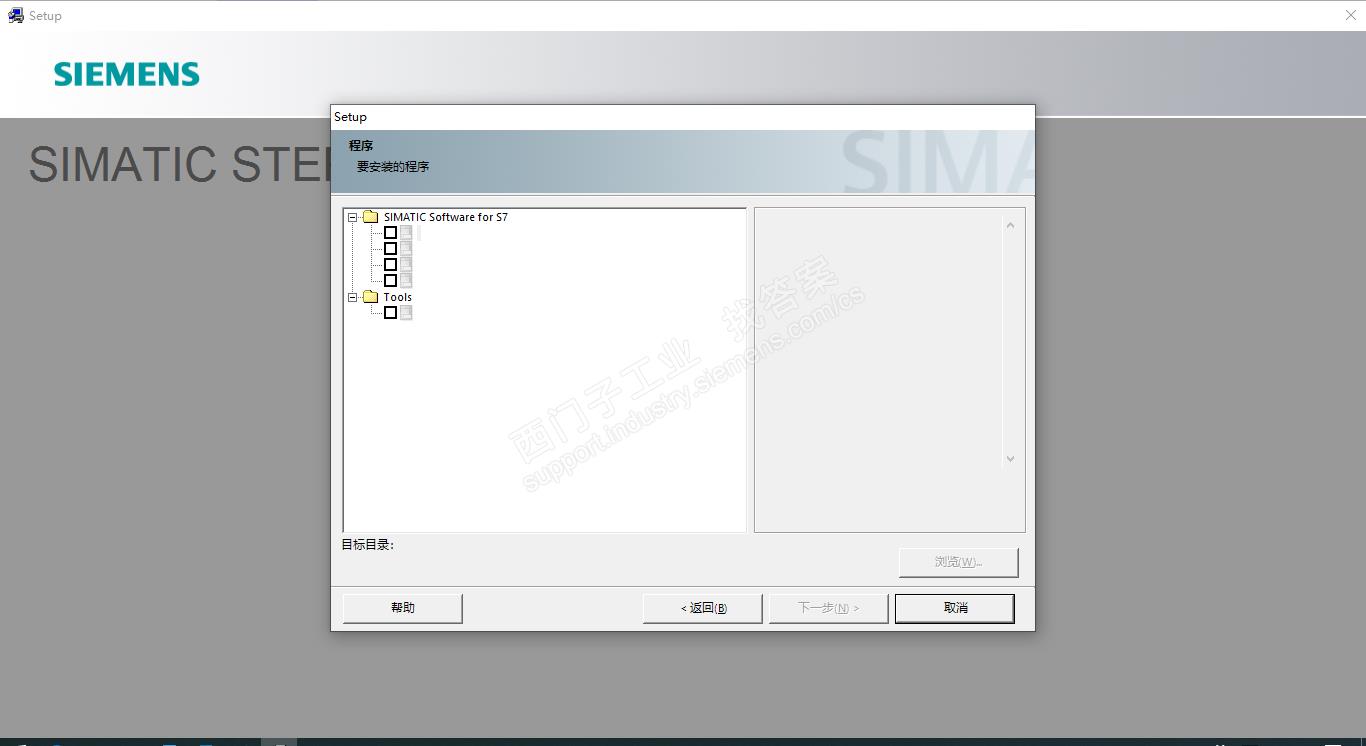Image resolution: width=1366 pixels, height=746 pixels.
Task: Select the "Tools" tree label
Action: pos(398,297)
